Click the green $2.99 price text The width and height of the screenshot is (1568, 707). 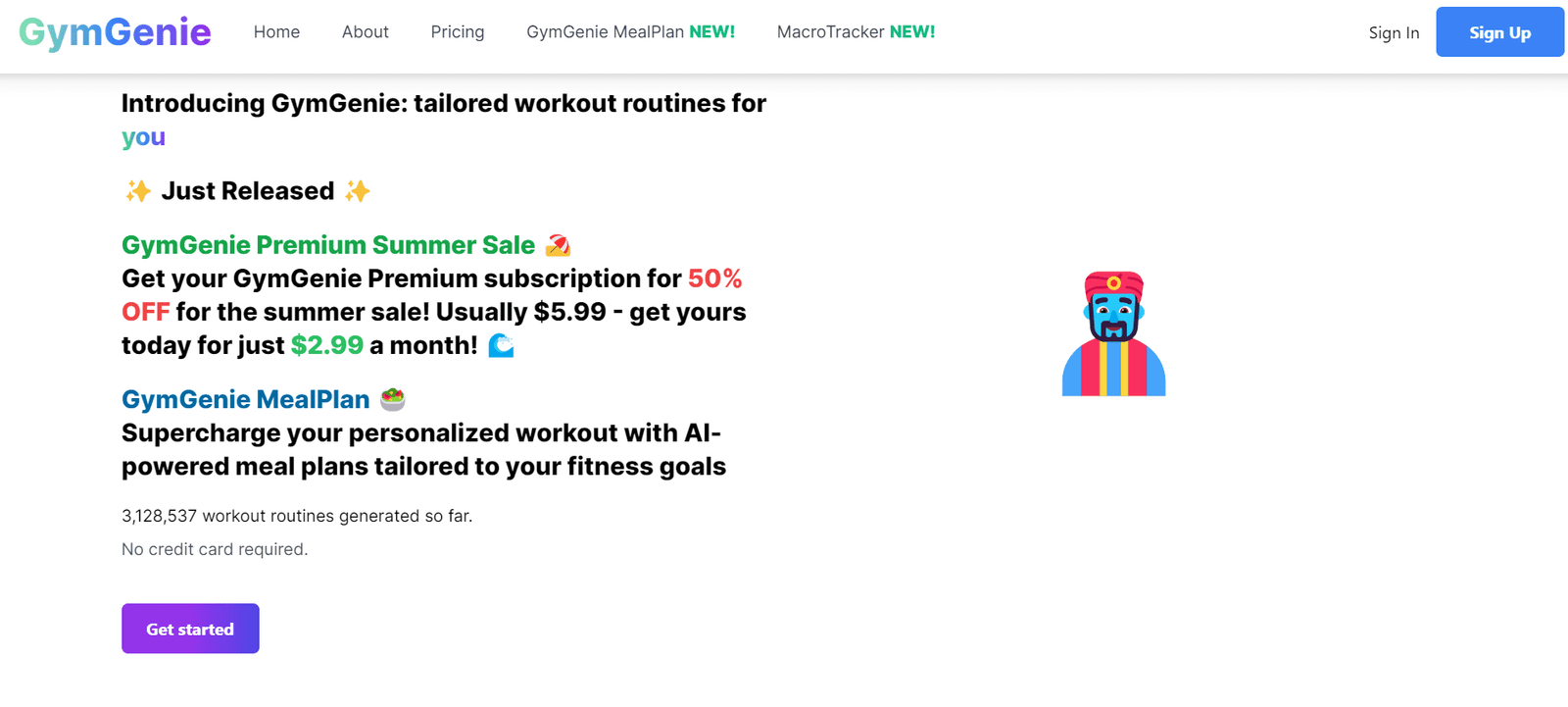tap(326, 345)
